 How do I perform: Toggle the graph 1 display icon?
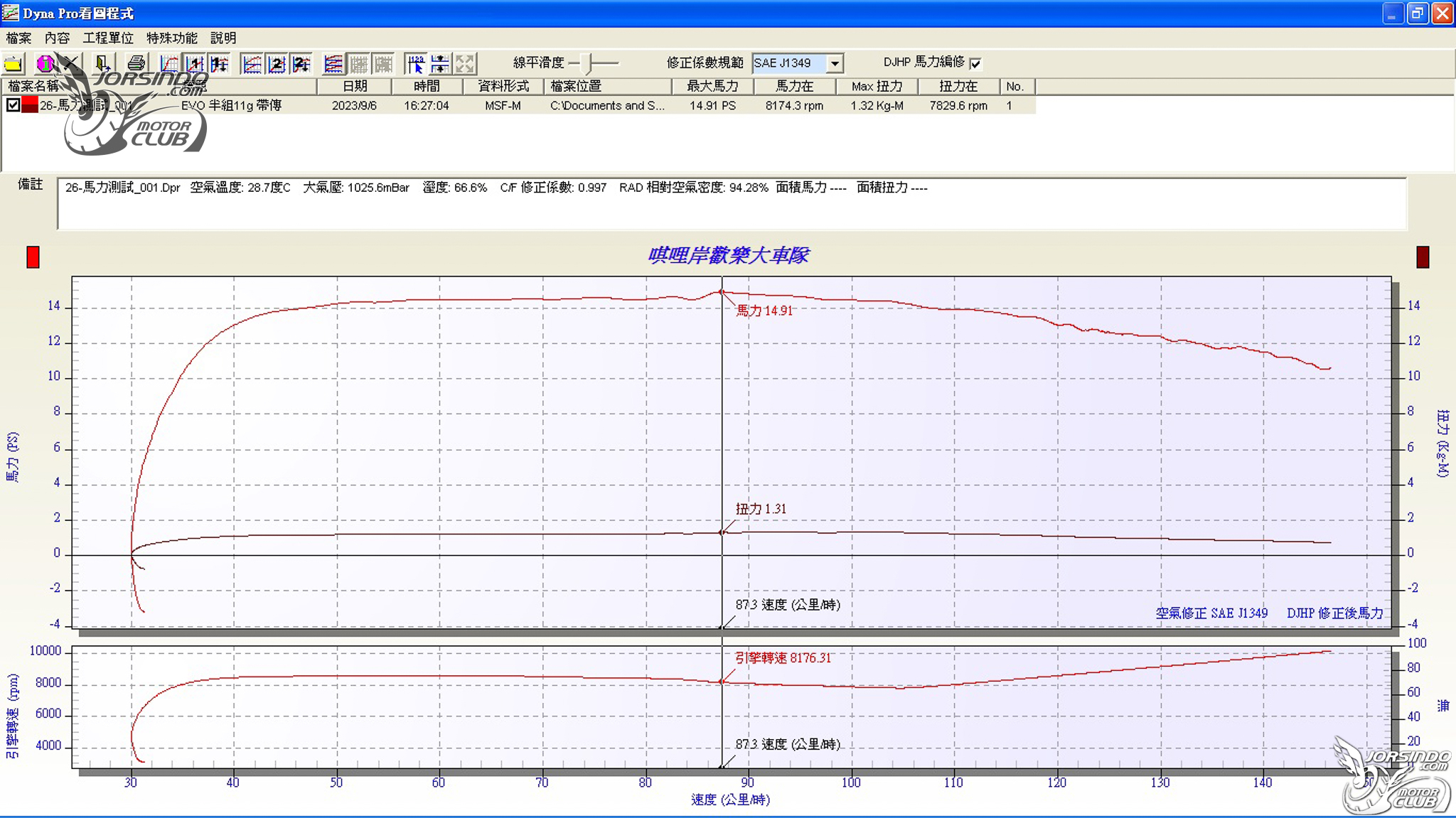point(194,64)
